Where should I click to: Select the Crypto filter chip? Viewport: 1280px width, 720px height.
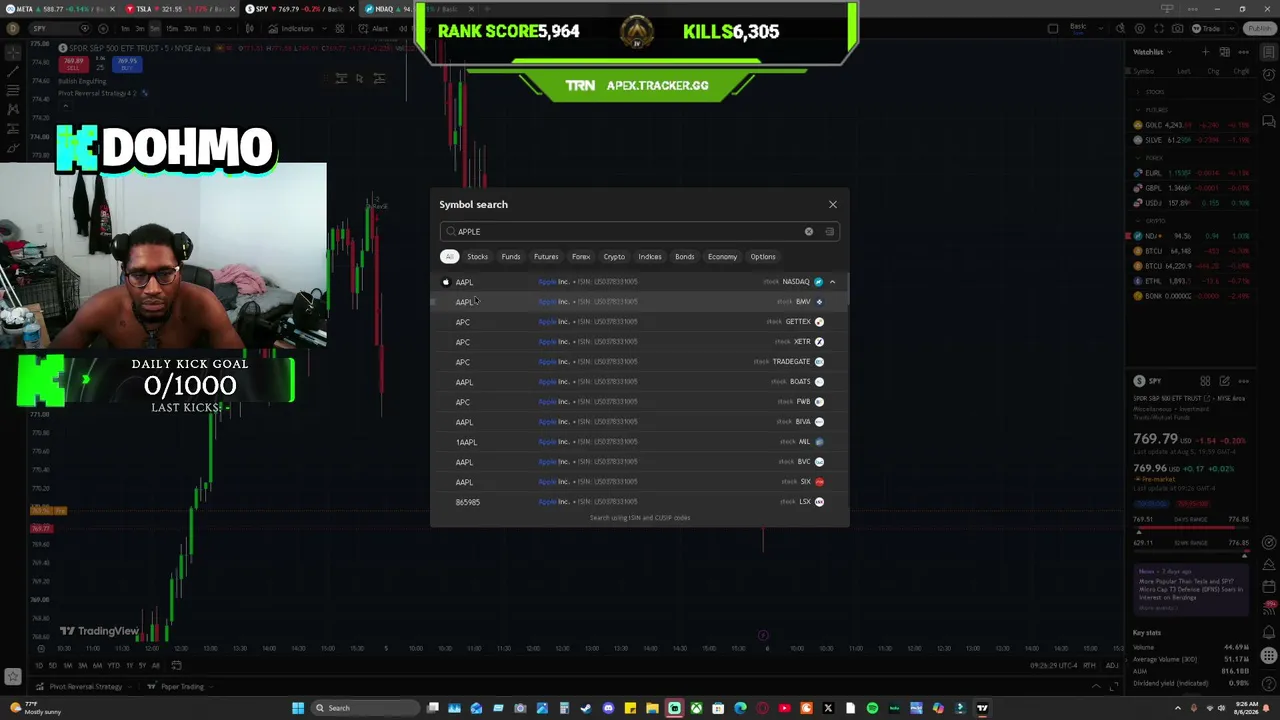[614, 257]
